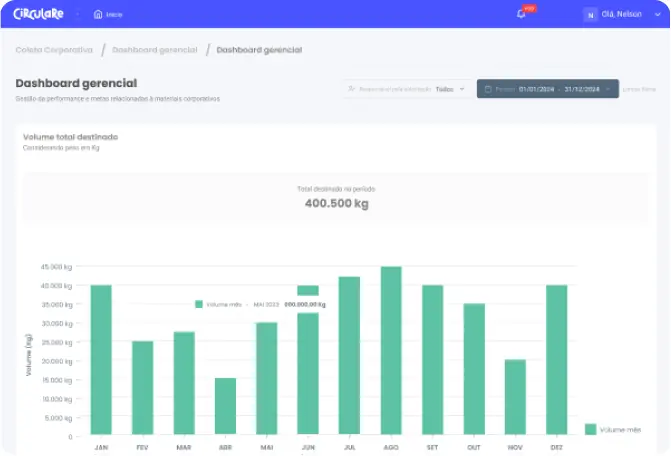Click the user avatar with letter N

tap(591, 15)
